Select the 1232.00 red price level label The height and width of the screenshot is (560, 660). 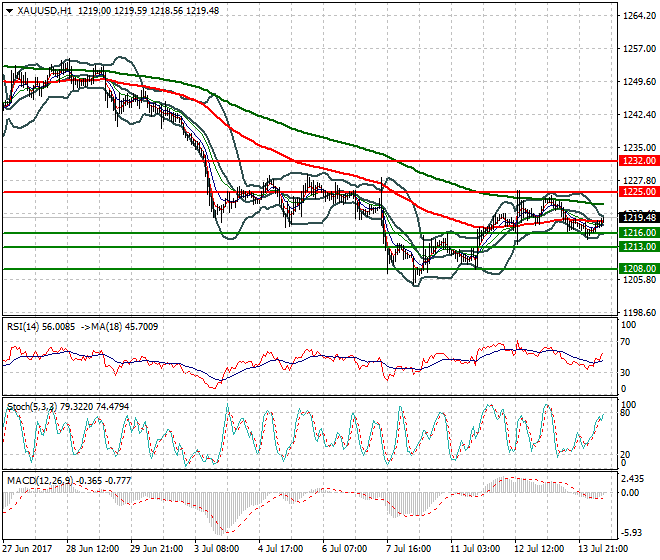[639, 161]
